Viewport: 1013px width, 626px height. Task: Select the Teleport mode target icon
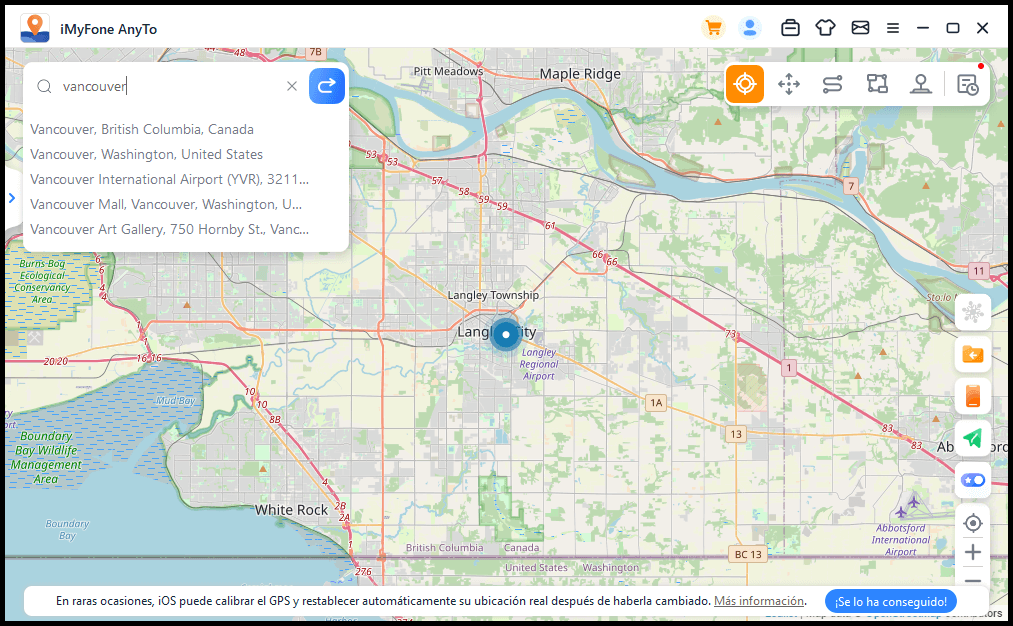coord(744,84)
